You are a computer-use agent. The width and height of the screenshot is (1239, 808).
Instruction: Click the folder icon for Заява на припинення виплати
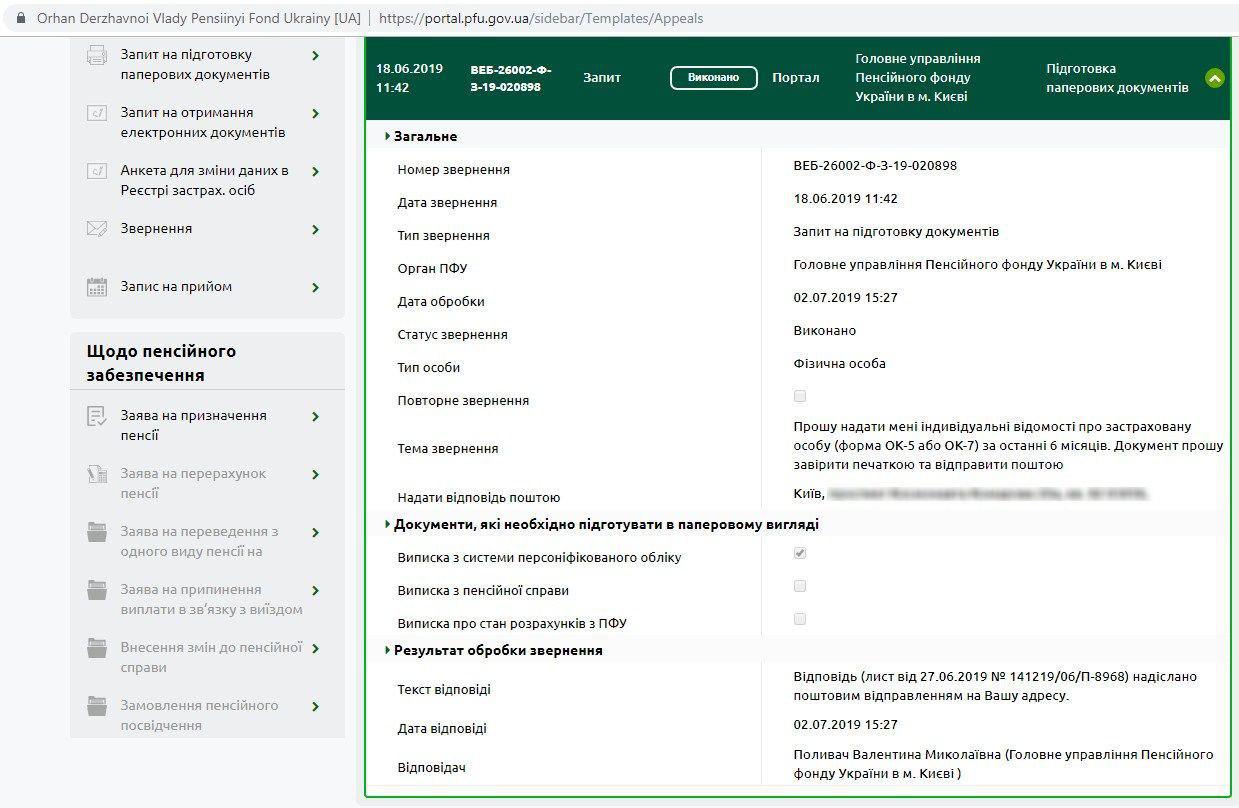(x=96, y=590)
